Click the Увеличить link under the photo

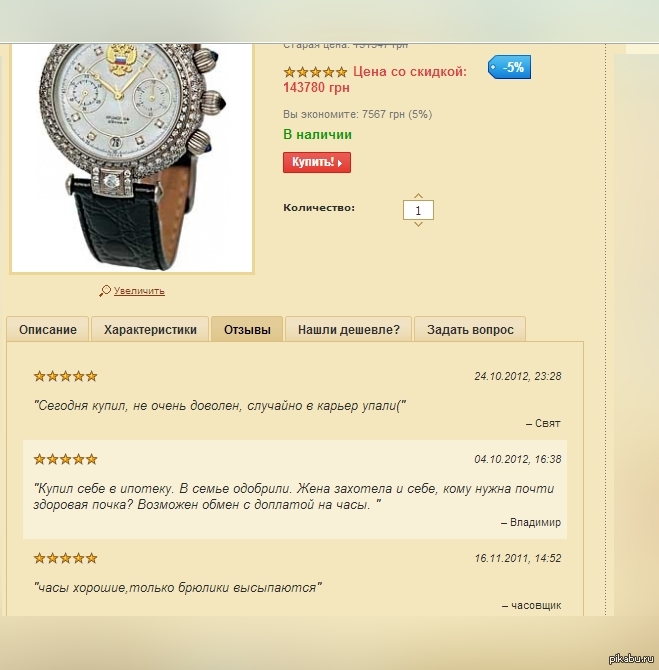(x=139, y=291)
